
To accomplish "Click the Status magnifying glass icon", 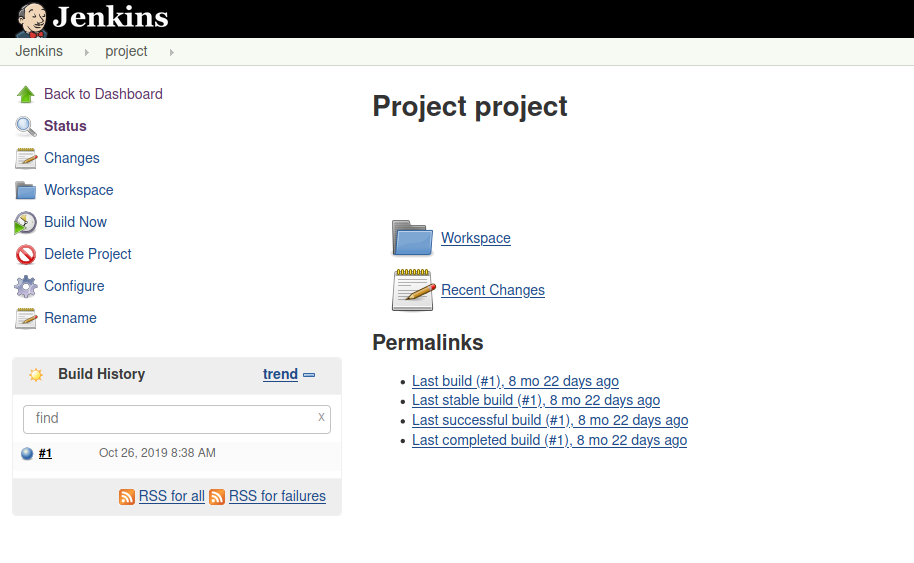I will coord(26,126).
